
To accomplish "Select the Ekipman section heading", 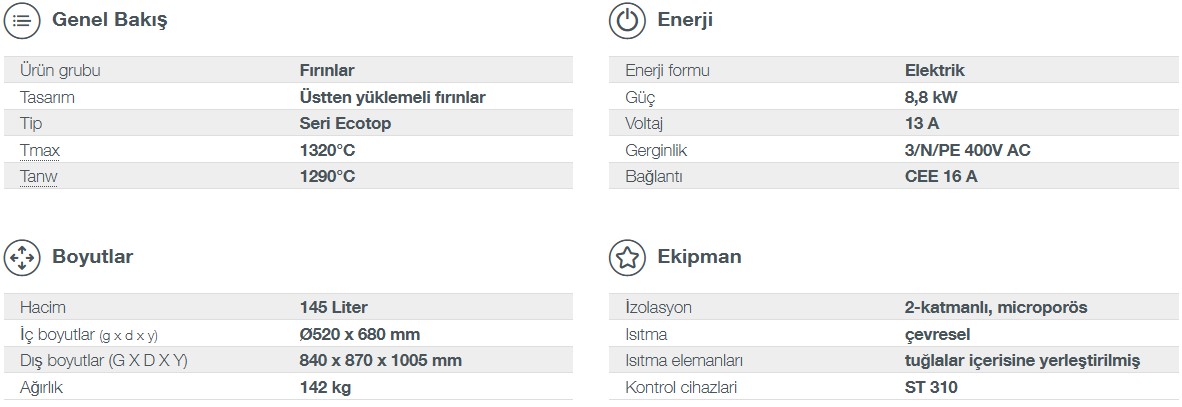I will pyautogui.click(x=699, y=257).
